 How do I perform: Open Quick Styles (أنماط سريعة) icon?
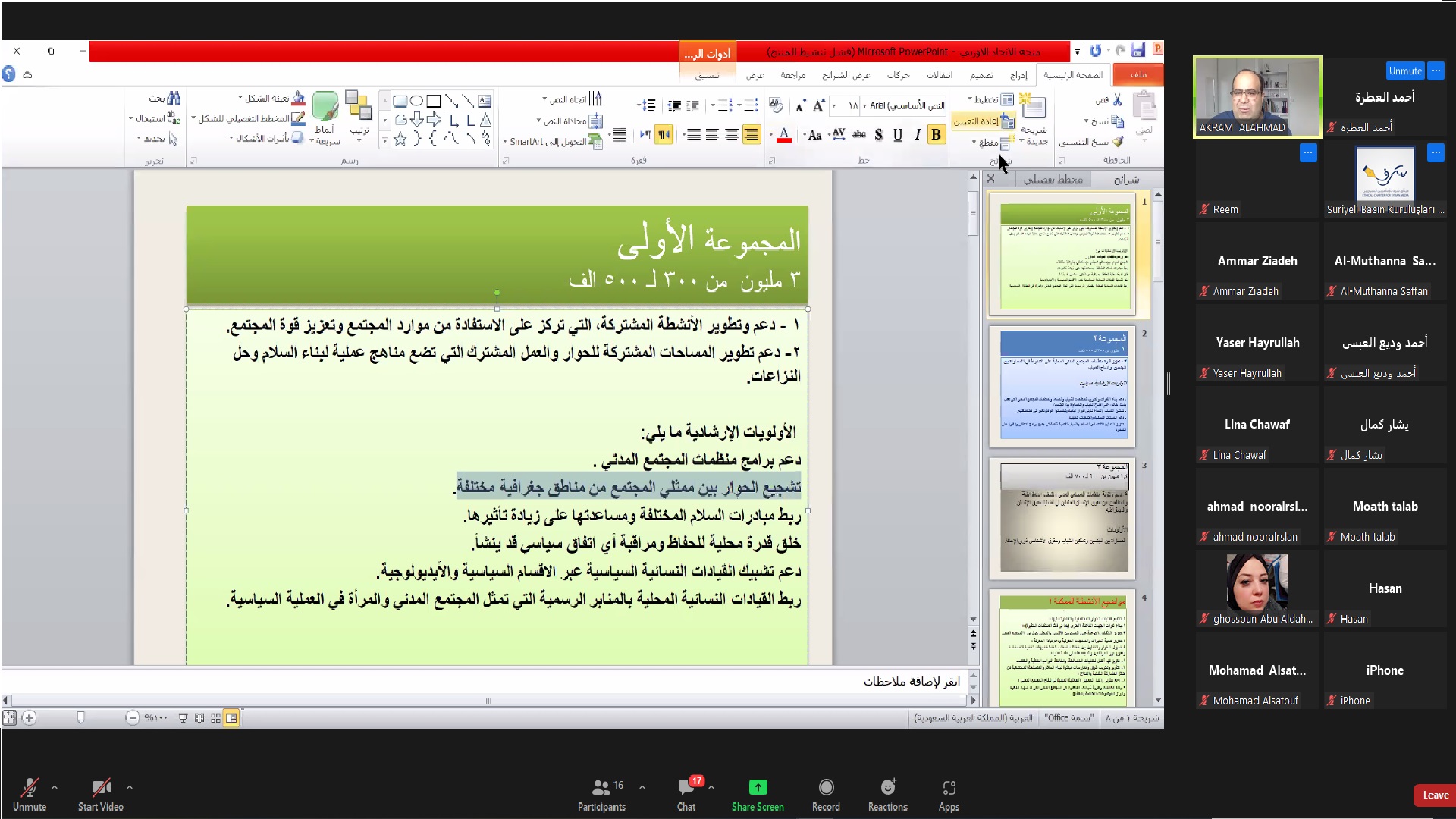325,107
